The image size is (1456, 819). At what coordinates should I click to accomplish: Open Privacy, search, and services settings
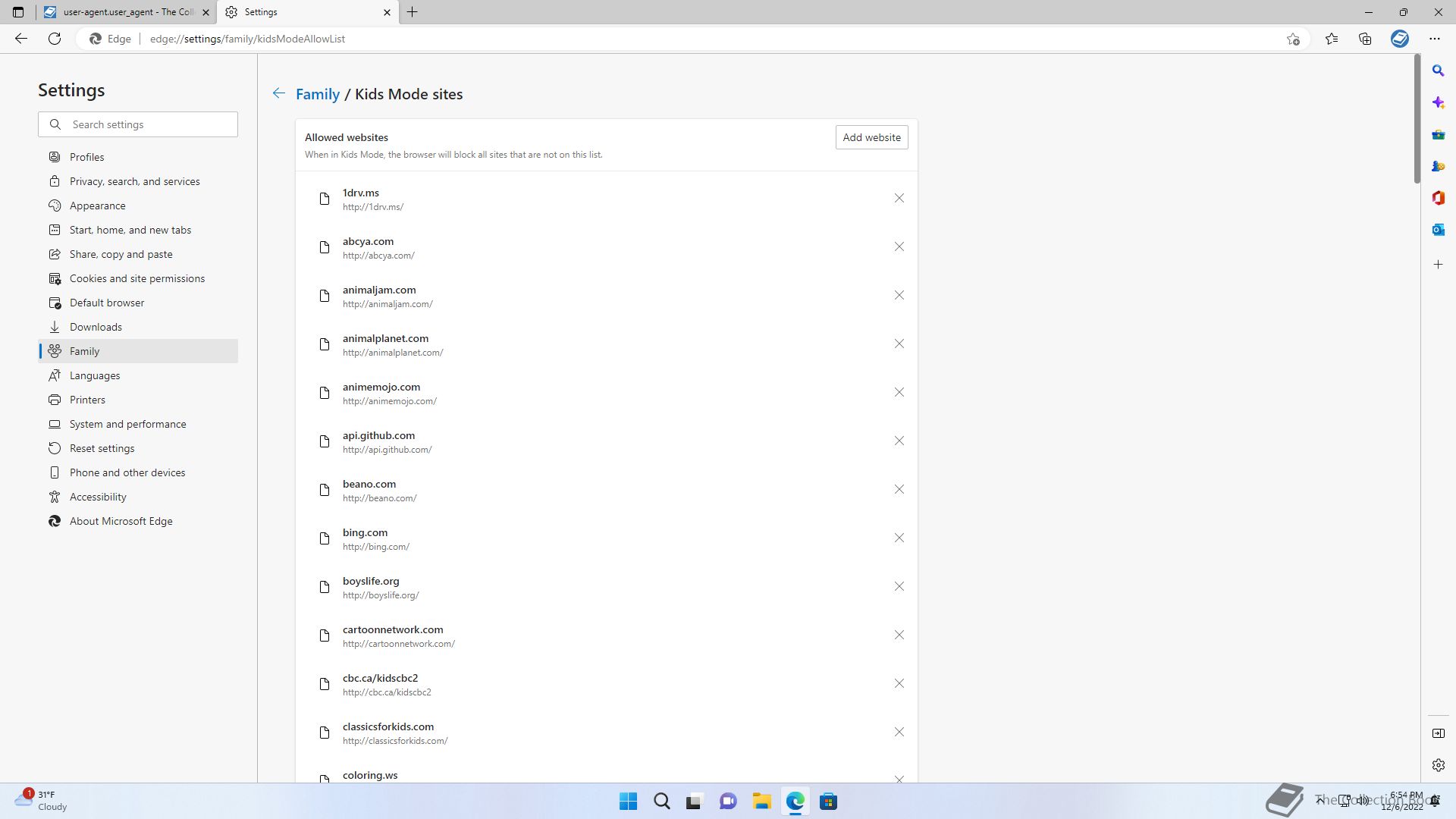tap(138, 181)
